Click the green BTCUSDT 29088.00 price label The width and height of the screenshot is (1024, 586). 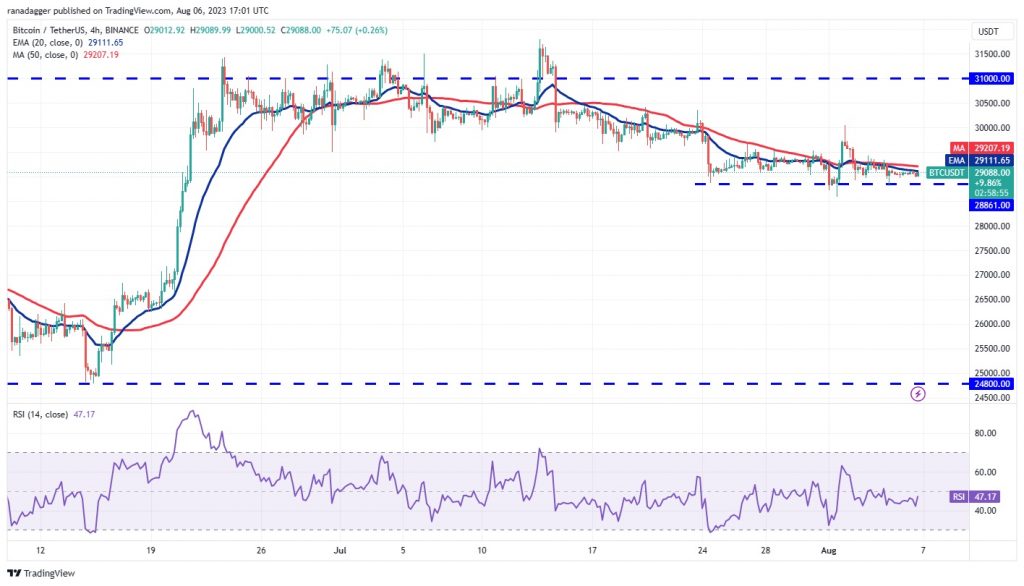click(x=970, y=172)
